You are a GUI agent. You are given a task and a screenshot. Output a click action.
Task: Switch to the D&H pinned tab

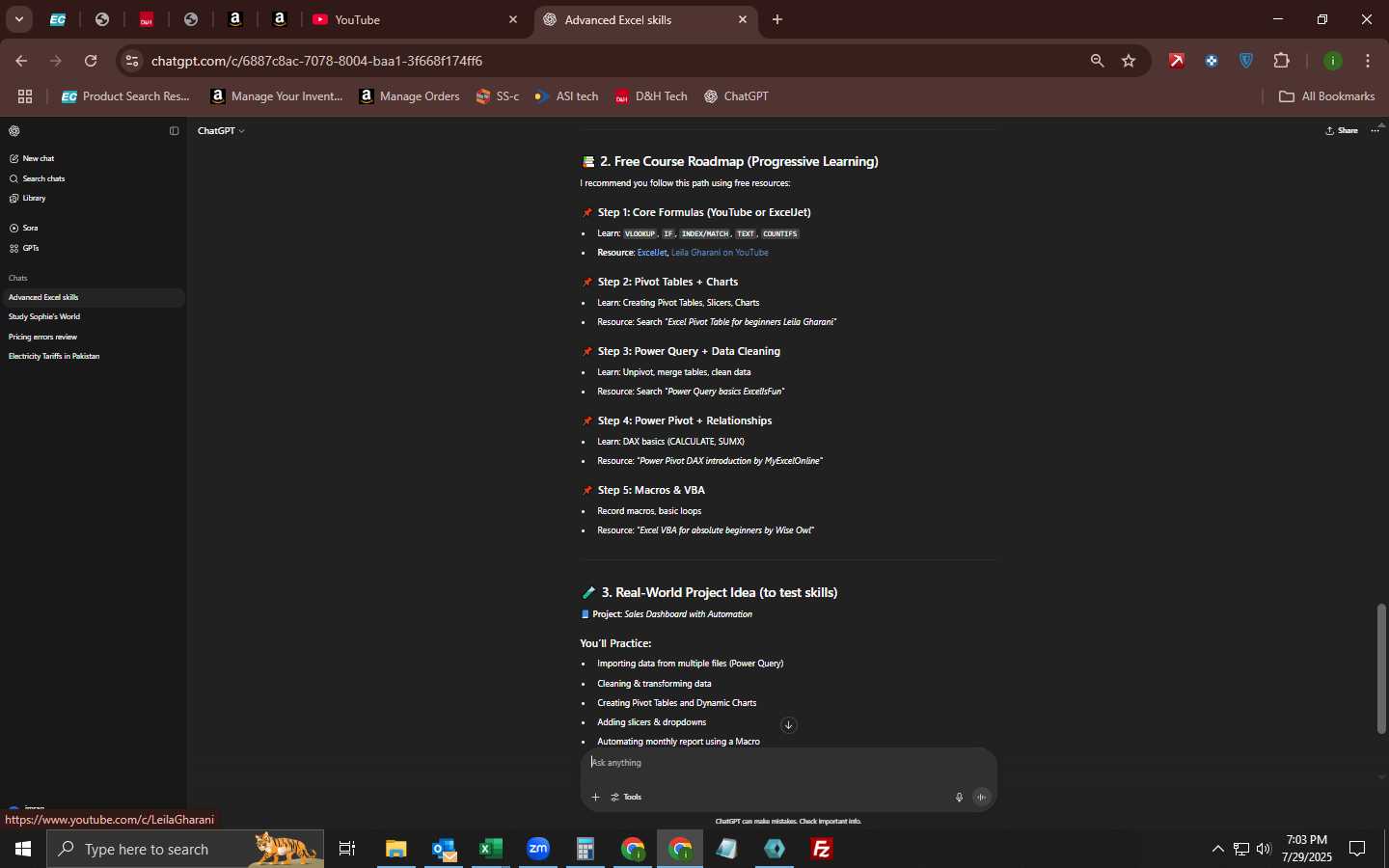coord(147,19)
